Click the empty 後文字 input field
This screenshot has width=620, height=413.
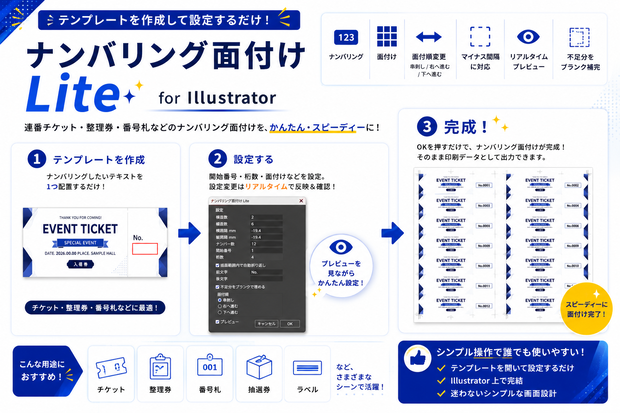[266, 279]
